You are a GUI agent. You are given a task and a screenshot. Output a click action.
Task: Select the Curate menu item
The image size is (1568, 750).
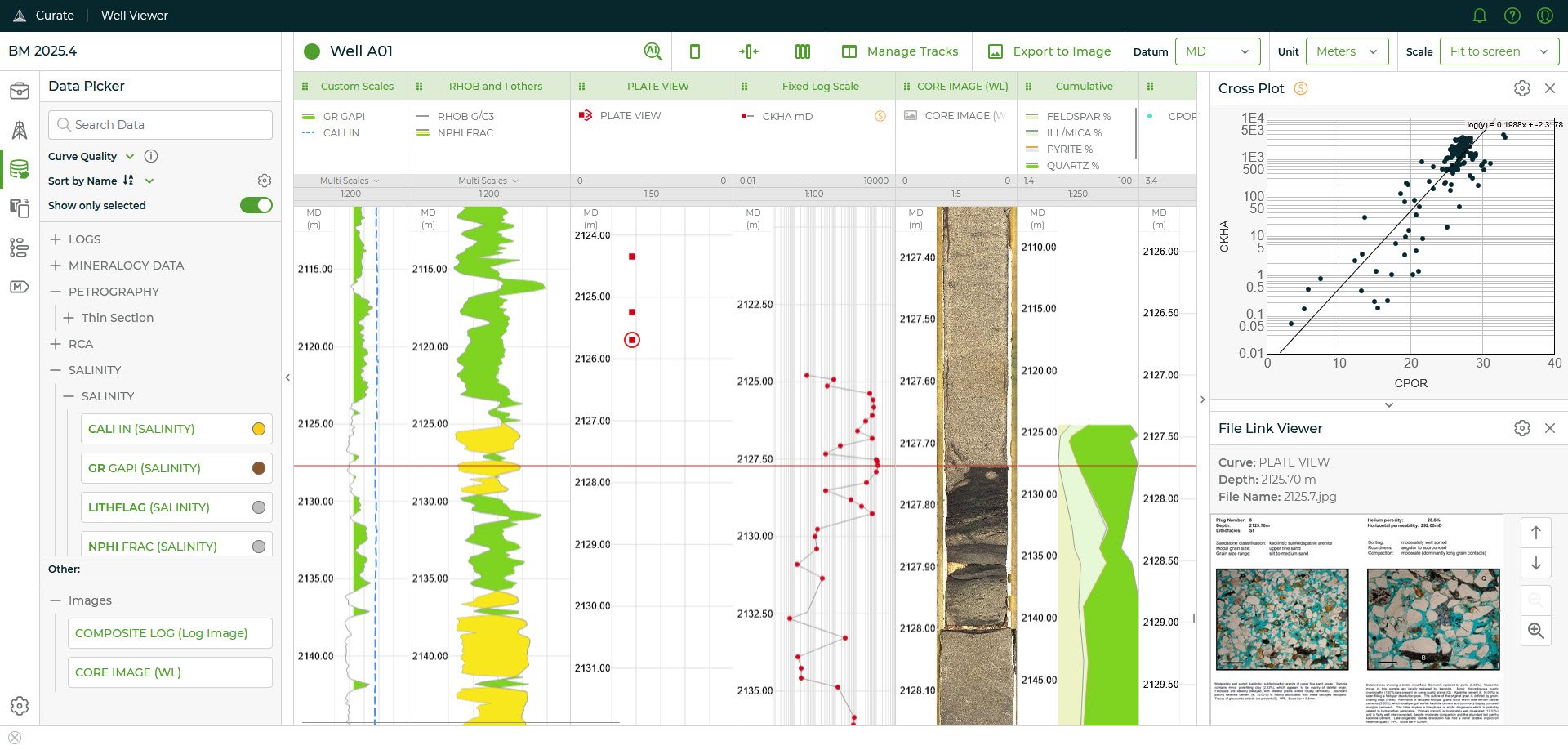point(55,16)
